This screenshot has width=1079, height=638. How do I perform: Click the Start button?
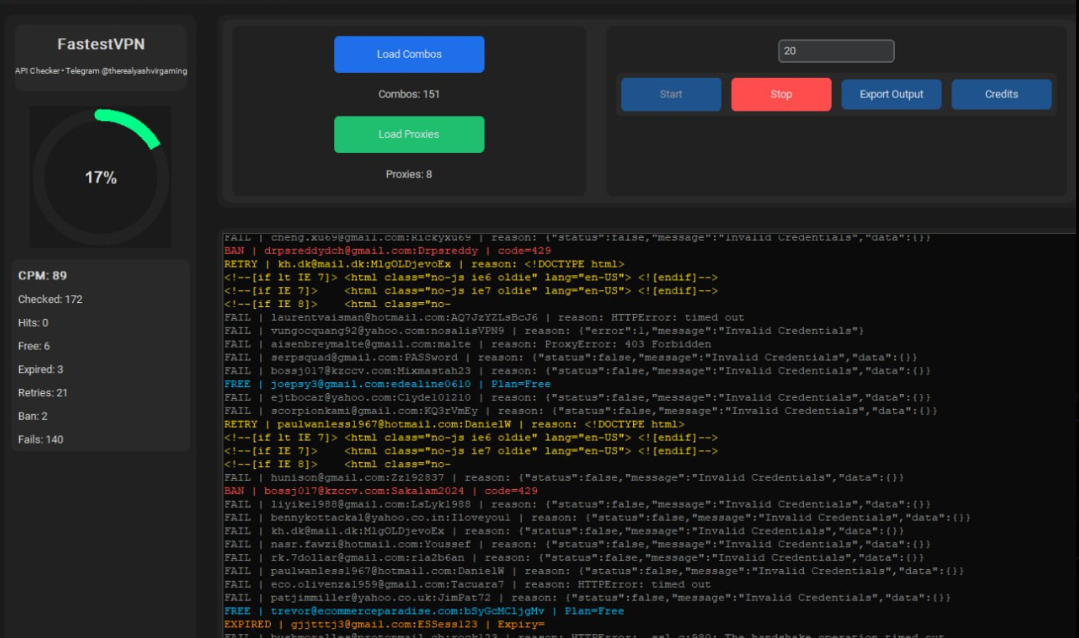671,94
